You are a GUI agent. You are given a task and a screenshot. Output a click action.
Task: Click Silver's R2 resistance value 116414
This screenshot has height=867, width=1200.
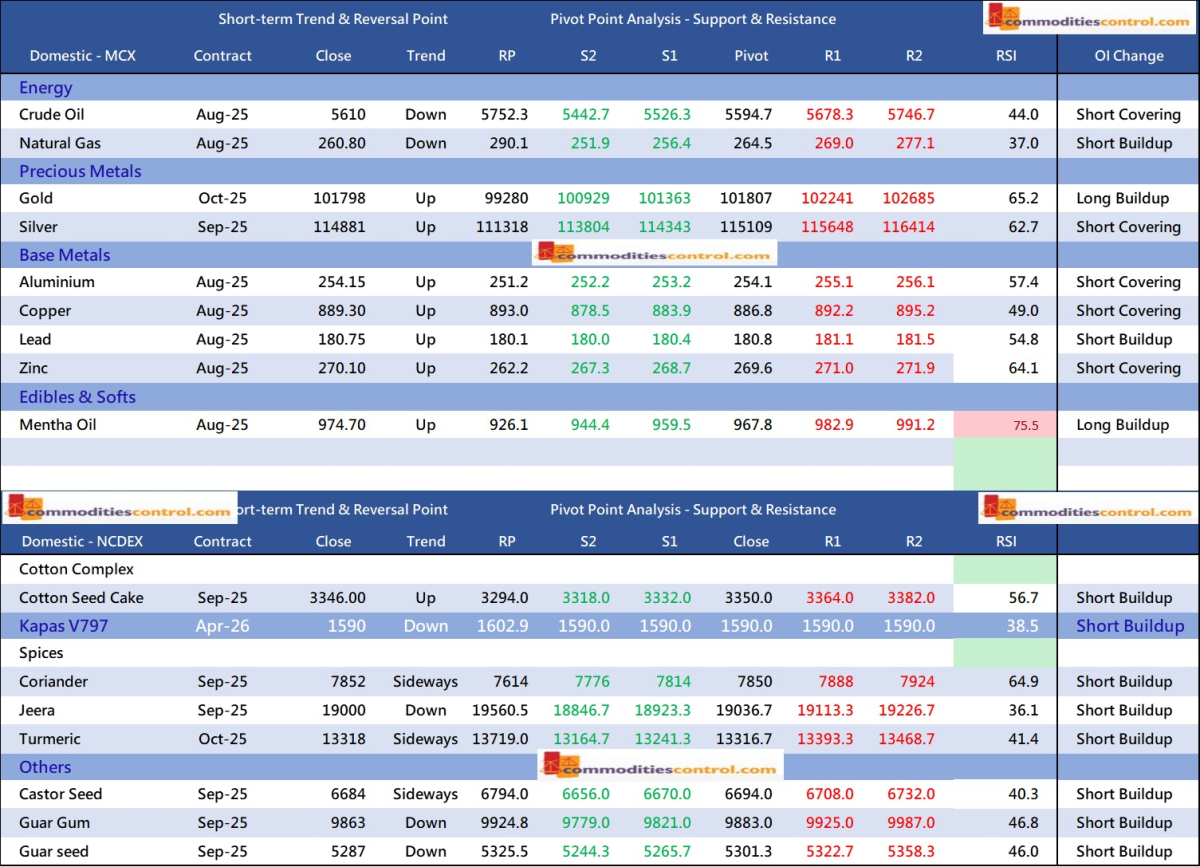908,227
